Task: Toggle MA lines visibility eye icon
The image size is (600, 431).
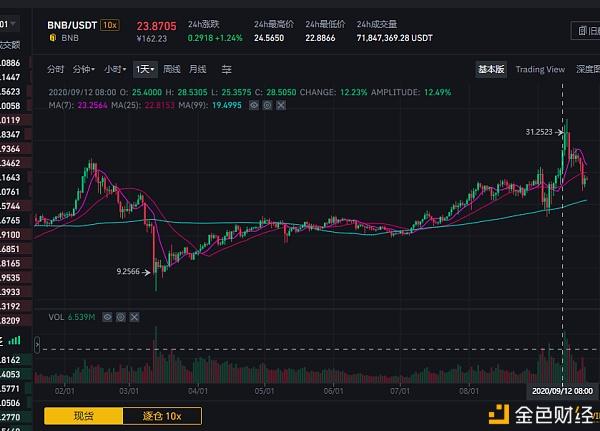Action: coord(254,105)
